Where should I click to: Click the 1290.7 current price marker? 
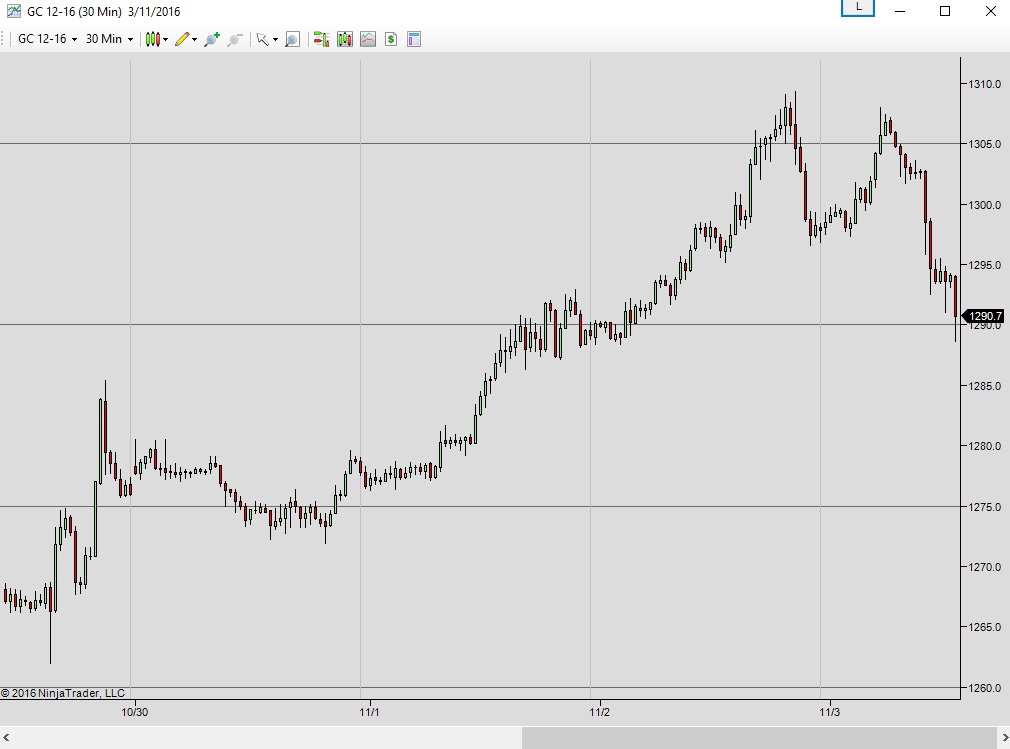tap(983, 316)
